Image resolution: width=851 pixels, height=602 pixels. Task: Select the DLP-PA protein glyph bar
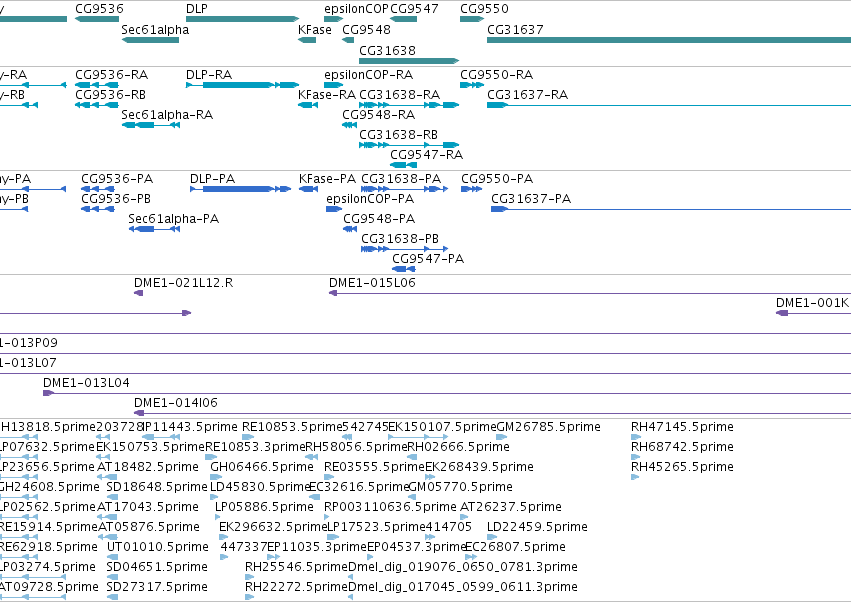[240, 189]
